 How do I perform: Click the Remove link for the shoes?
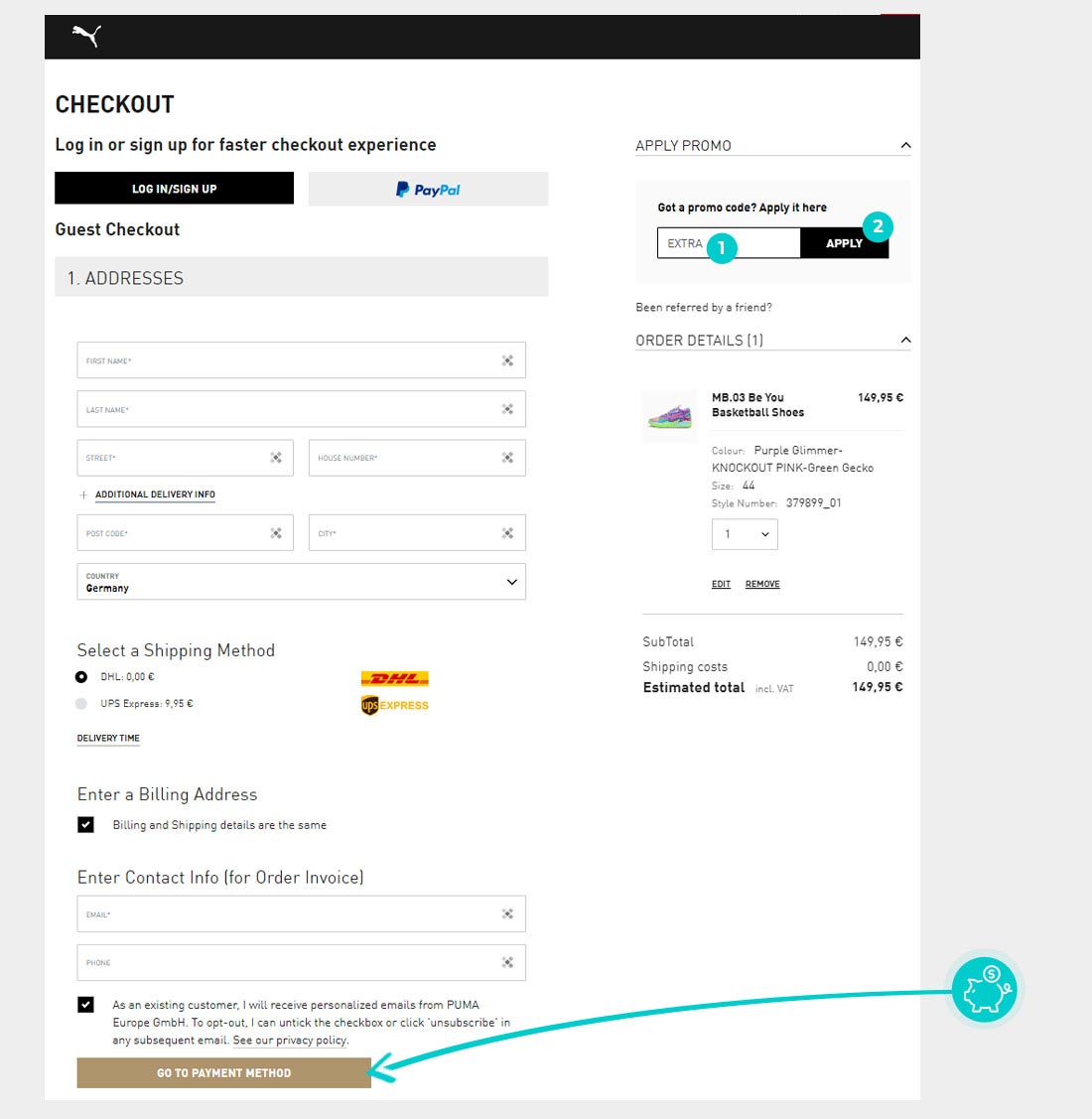[762, 584]
